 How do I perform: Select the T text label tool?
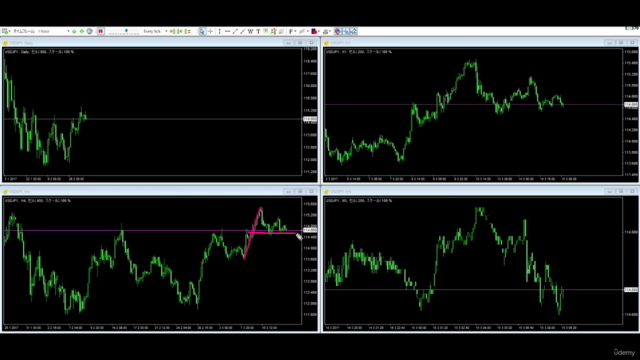click(x=258, y=31)
